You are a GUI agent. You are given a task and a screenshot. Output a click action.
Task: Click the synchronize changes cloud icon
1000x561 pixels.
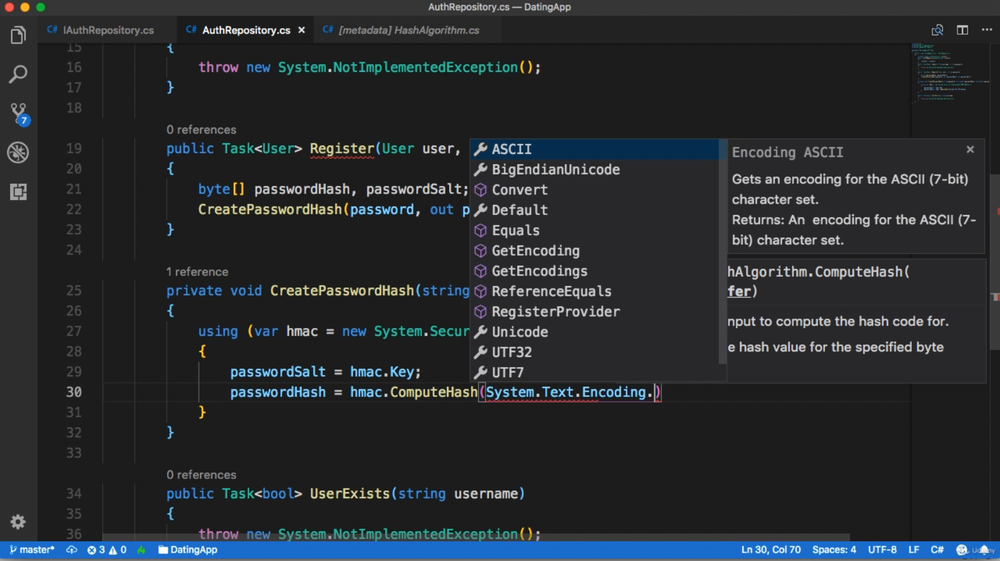point(71,550)
